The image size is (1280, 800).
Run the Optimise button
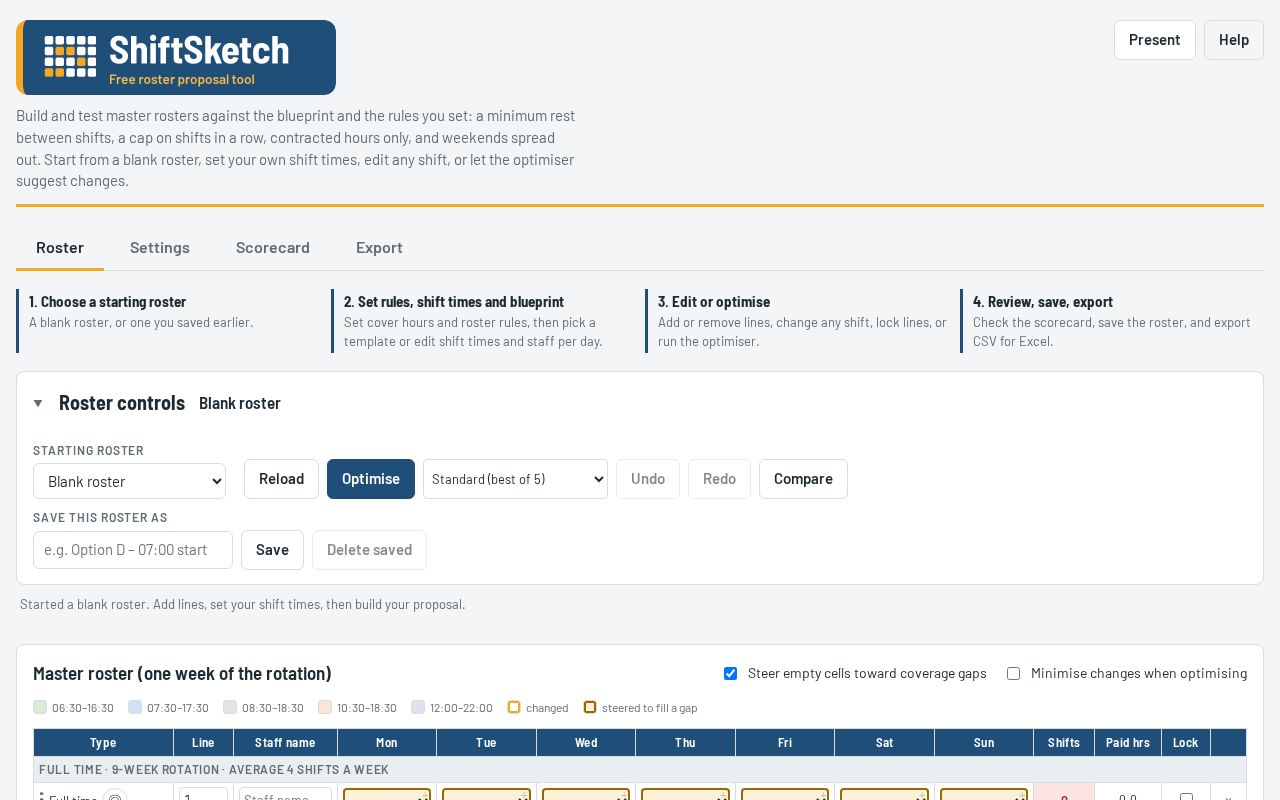point(371,479)
